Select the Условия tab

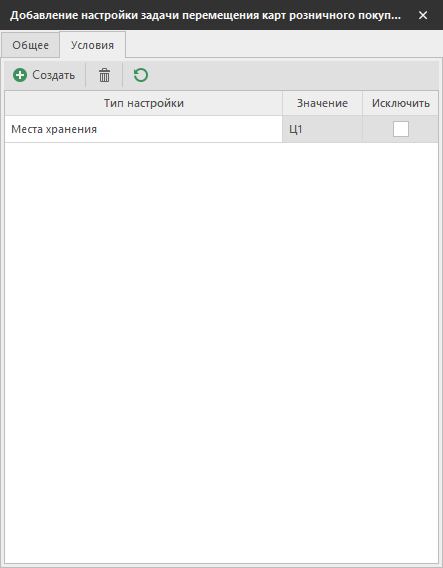(92, 45)
